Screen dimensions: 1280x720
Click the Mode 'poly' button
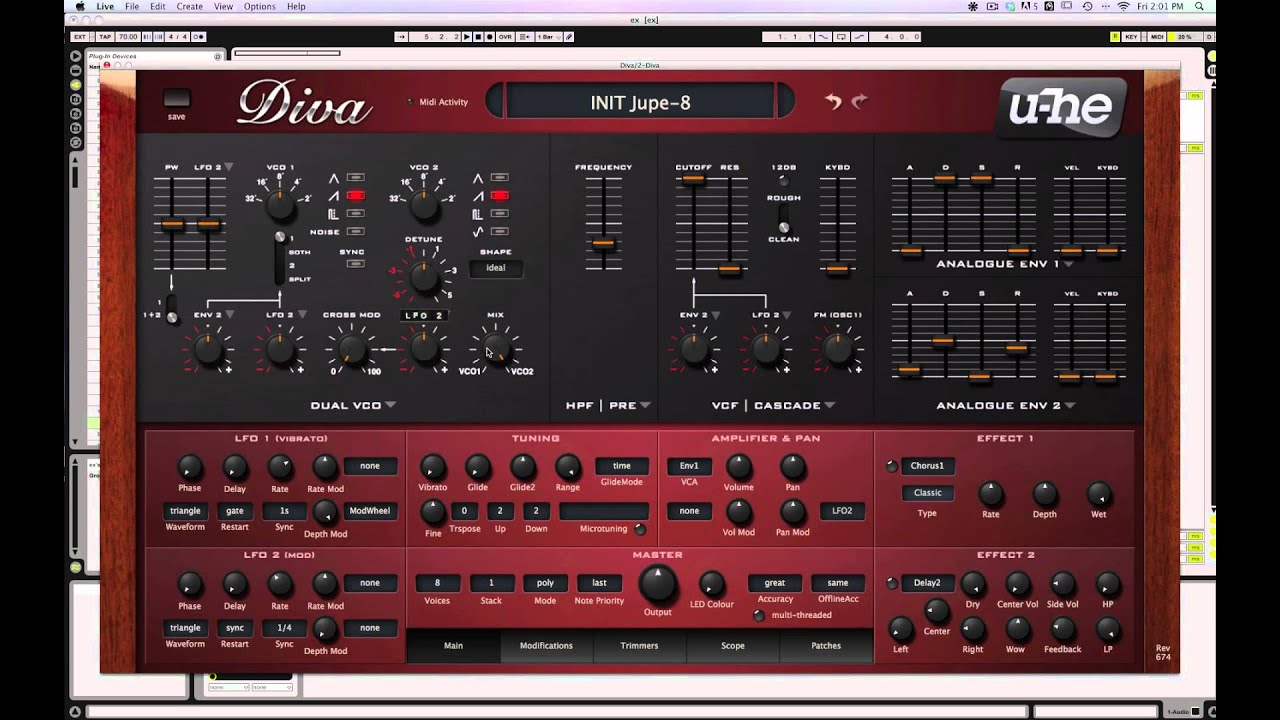point(545,583)
